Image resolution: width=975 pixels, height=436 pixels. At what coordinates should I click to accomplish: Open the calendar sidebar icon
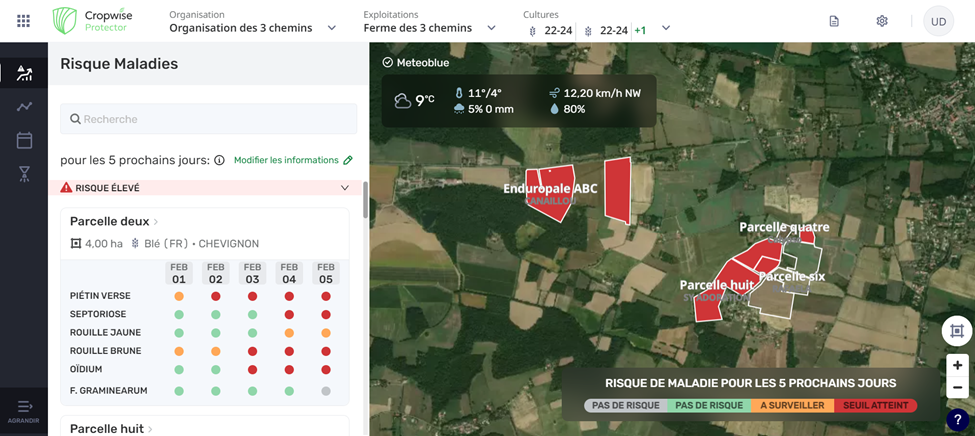point(24,141)
